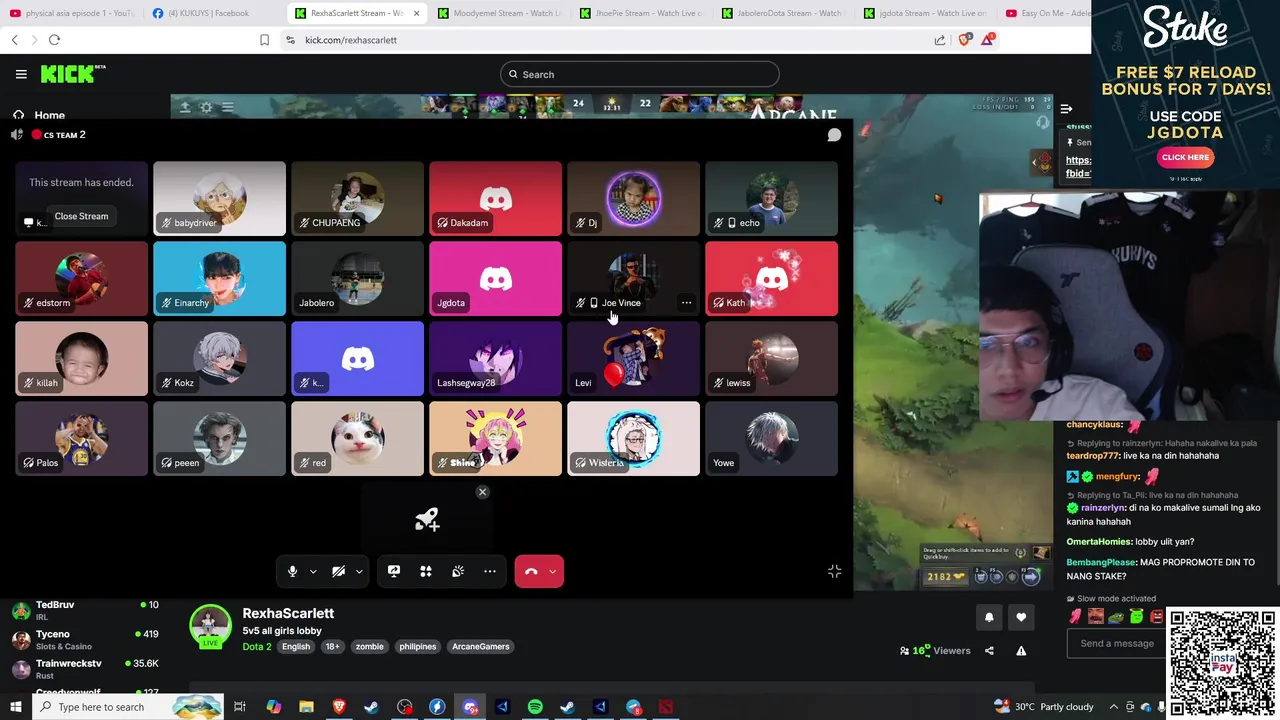Select Jgdota's participant tile
This screenshot has width=1280, height=720.
(495, 279)
